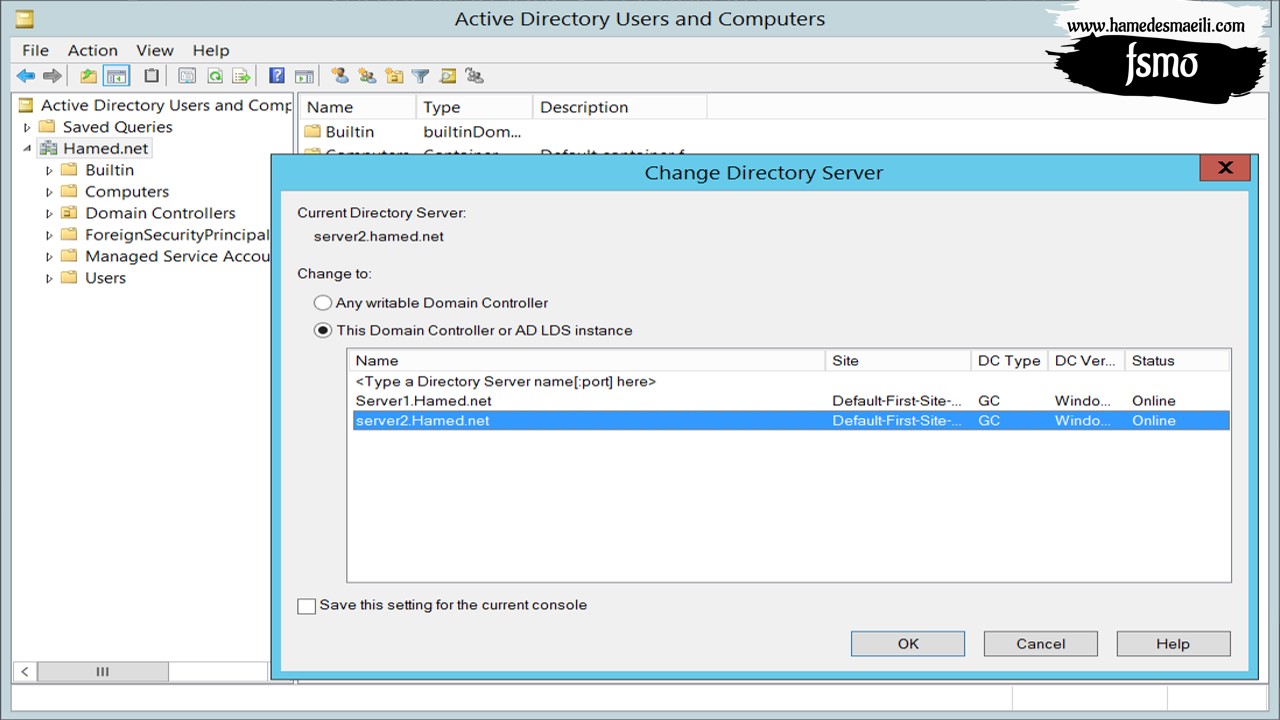Click the Filter funnel toolbar icon
The image size is (1280, 720).
[420, 76]
